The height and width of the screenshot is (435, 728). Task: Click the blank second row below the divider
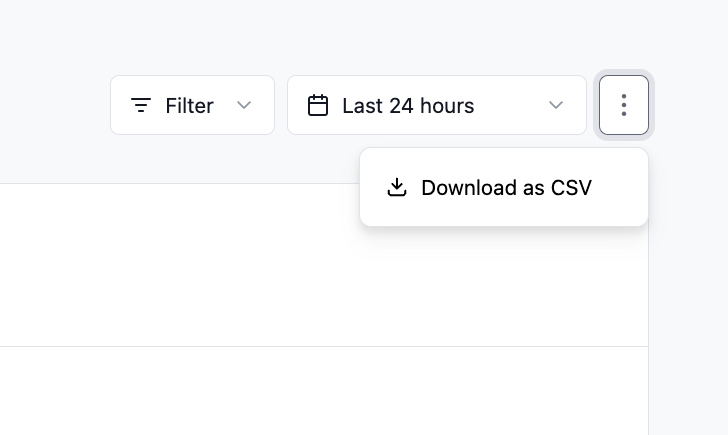[x=324, y=391]
